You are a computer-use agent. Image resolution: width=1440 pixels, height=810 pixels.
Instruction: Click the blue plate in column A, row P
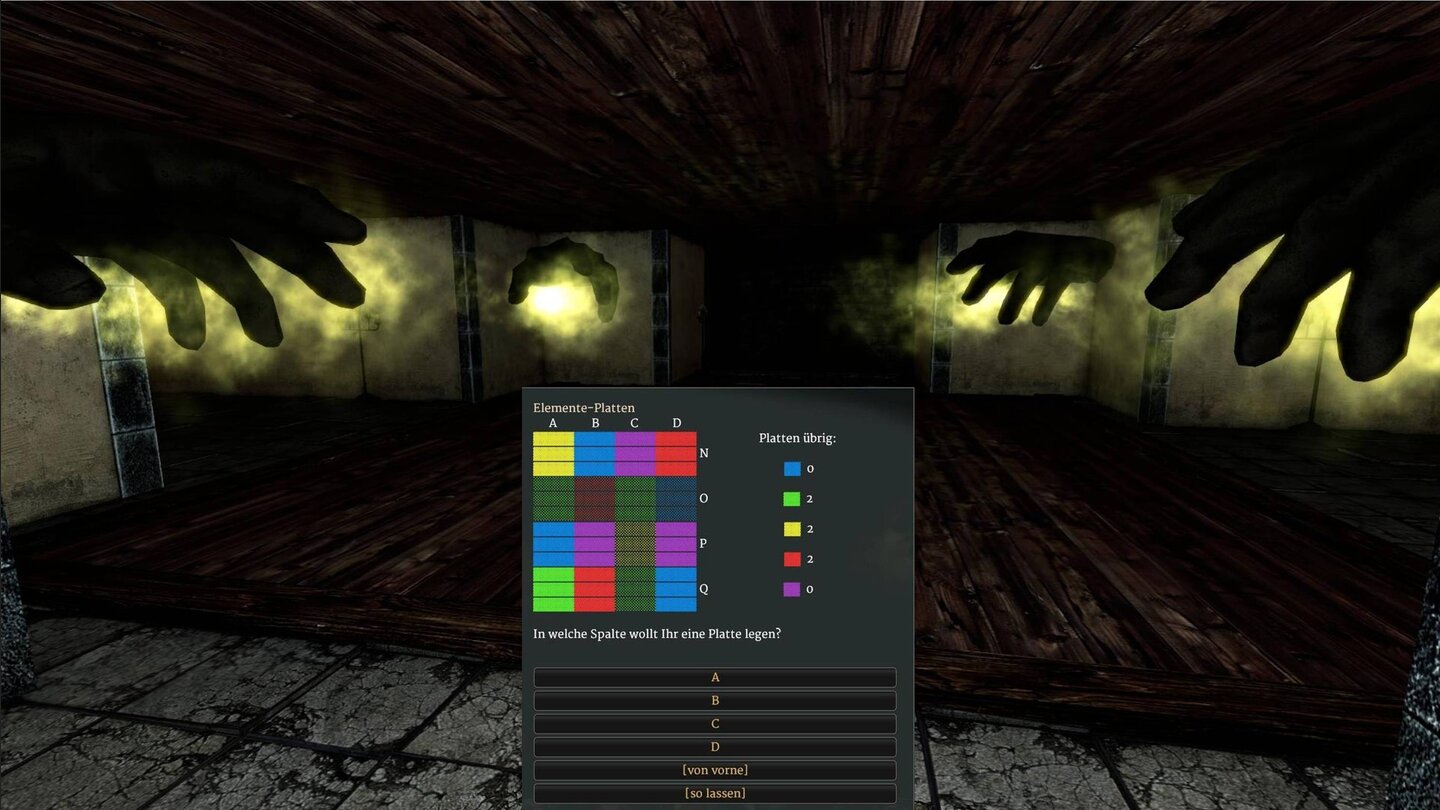click(553, 544)
